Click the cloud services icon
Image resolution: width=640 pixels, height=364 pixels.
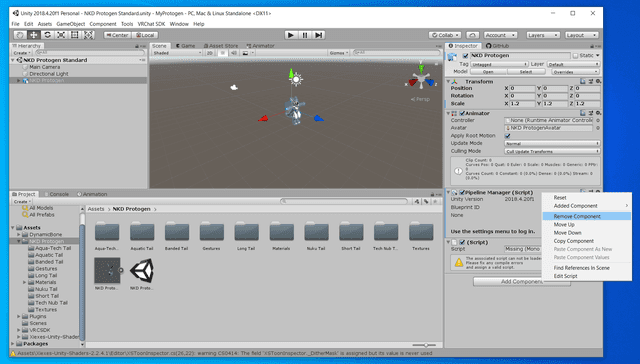(x=472, y=35)
